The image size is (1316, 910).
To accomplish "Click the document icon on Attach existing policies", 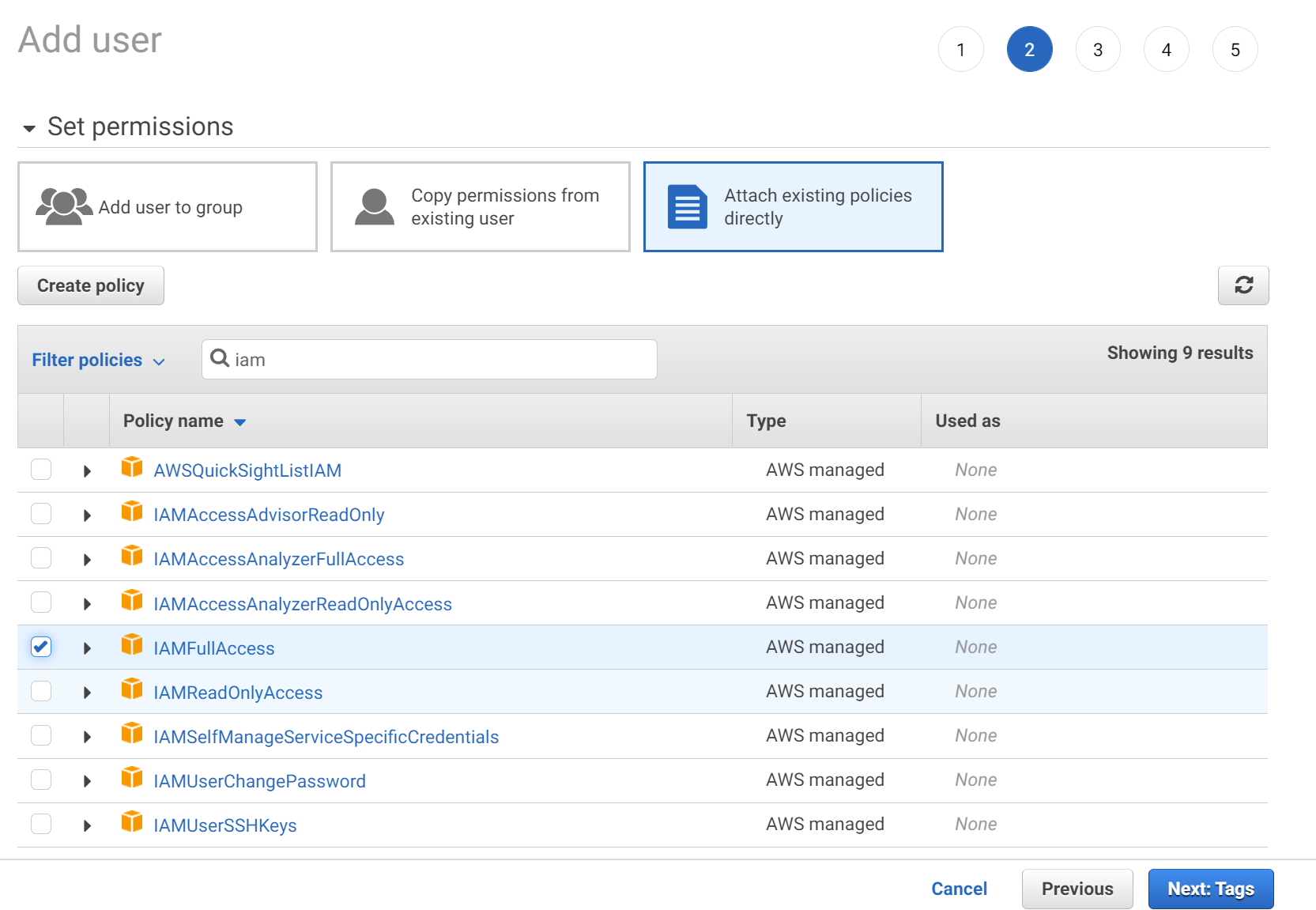I will click(688, 207).
